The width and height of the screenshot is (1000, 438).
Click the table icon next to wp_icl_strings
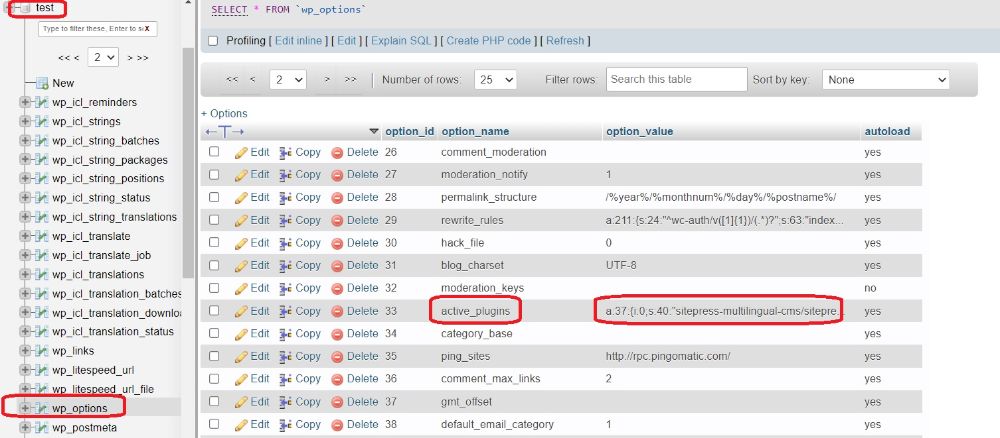[42, 121]
